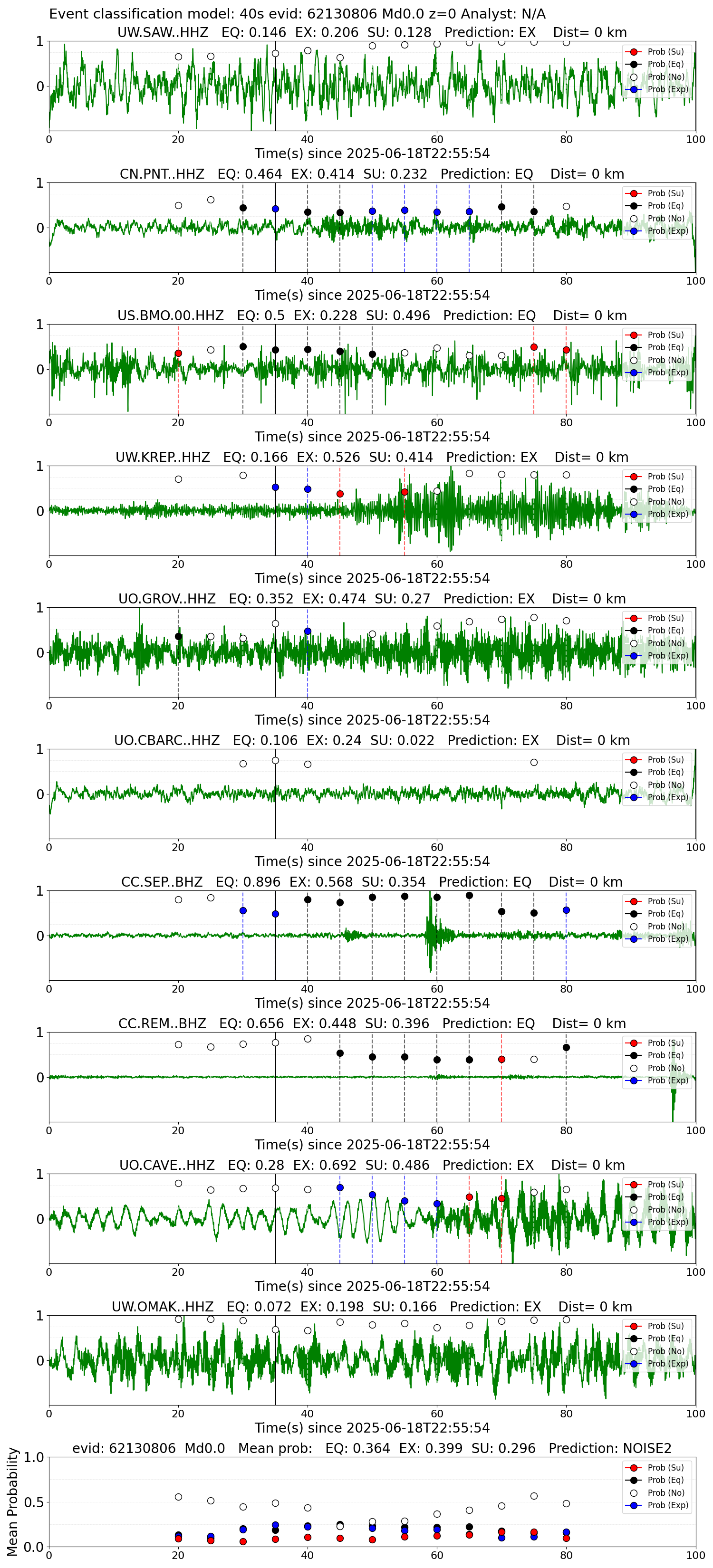713x1568 pixels.
Task: Select the UO.CBARC..HHZ panel title text
Action: (x=371, y=740)
